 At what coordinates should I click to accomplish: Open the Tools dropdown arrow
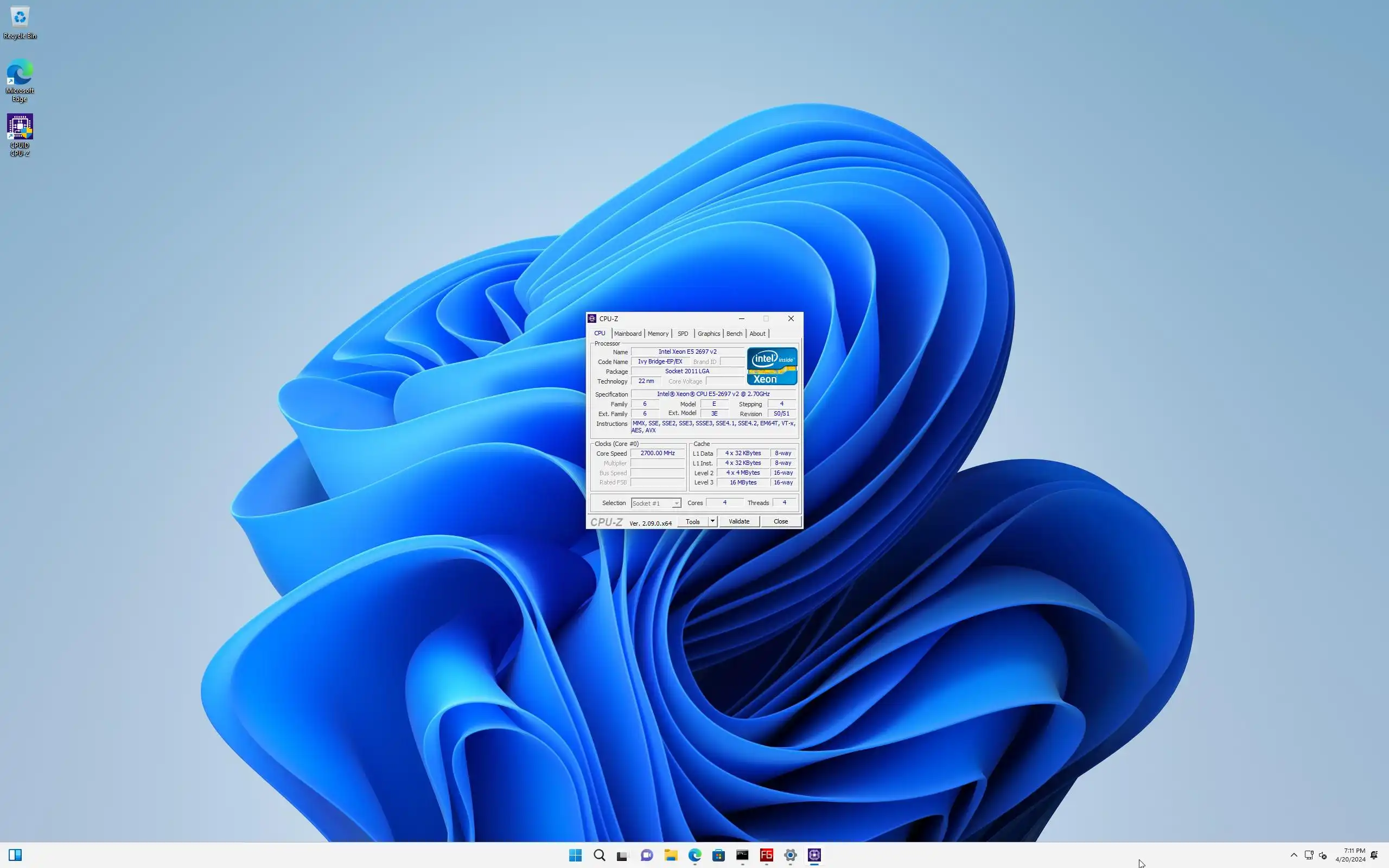pyautogui.click(x=712, y=521)
